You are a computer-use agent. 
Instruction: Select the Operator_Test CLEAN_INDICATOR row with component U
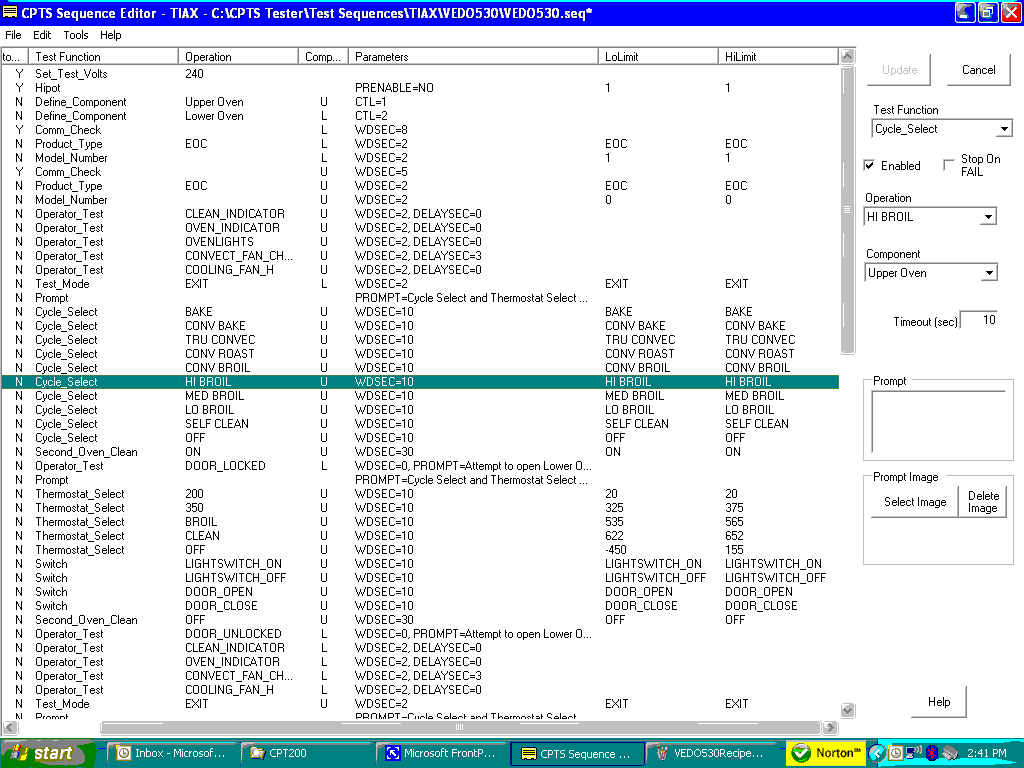point(420,214)
